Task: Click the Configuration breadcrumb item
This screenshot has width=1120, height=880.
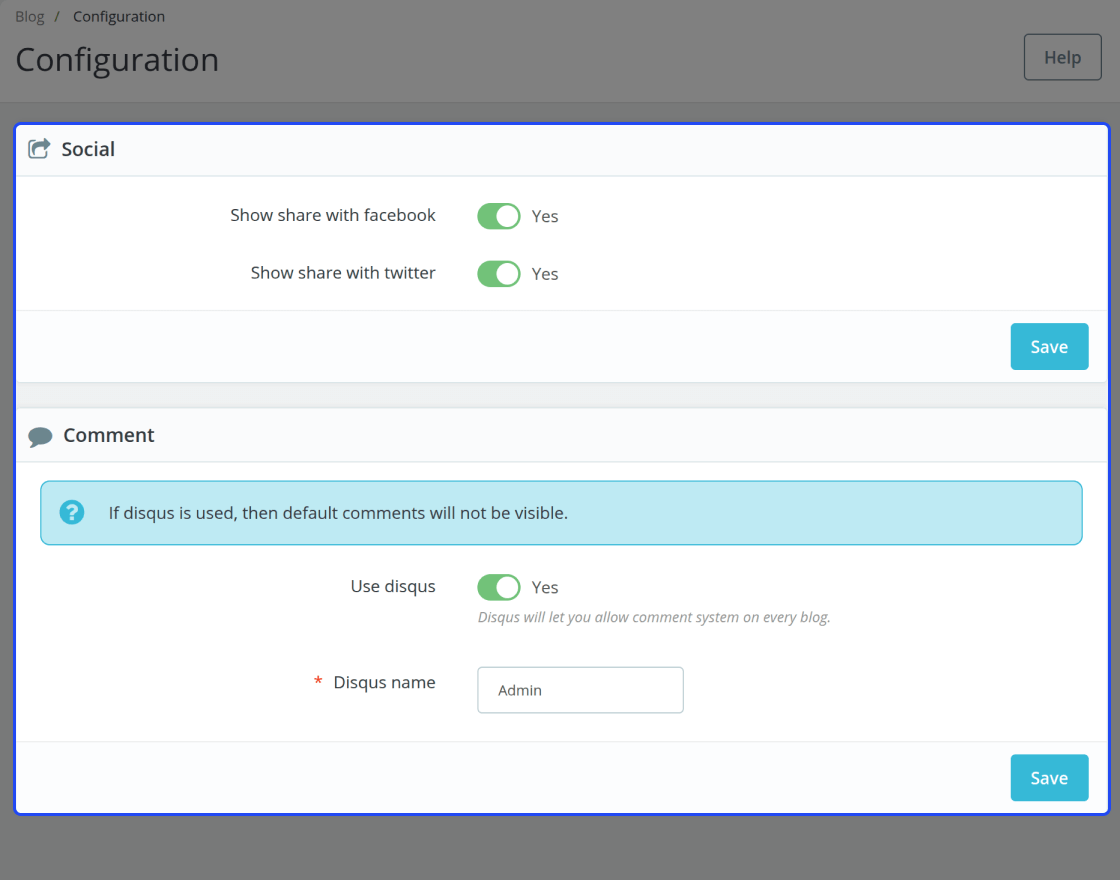Action: 119,16
